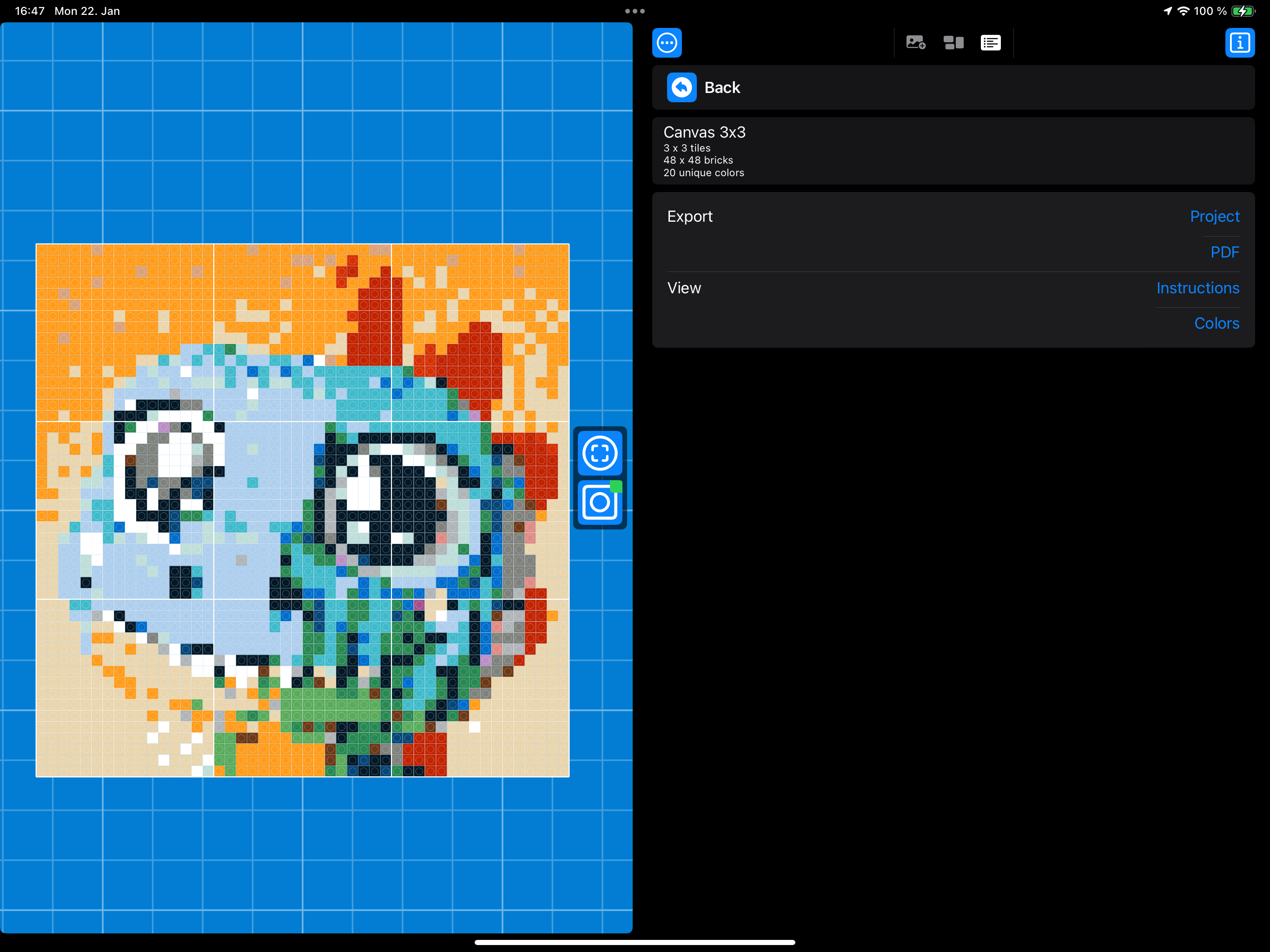Tap the date Mon 22. Jan

pos(87,11)
